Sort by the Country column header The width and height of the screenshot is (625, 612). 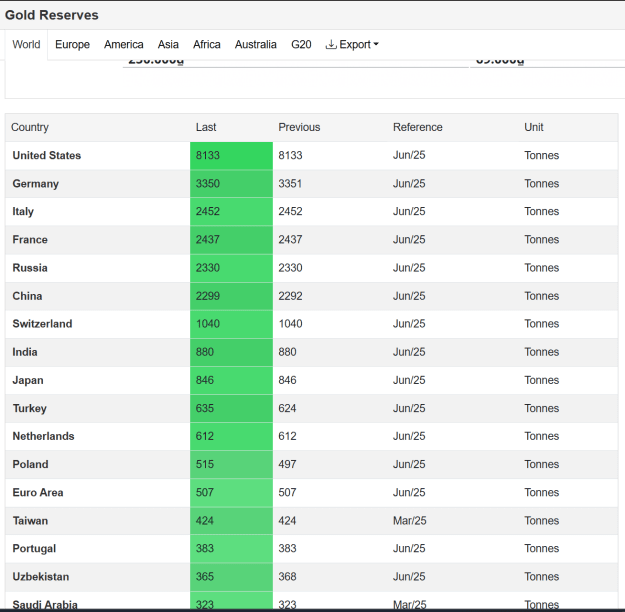(30, 127)
